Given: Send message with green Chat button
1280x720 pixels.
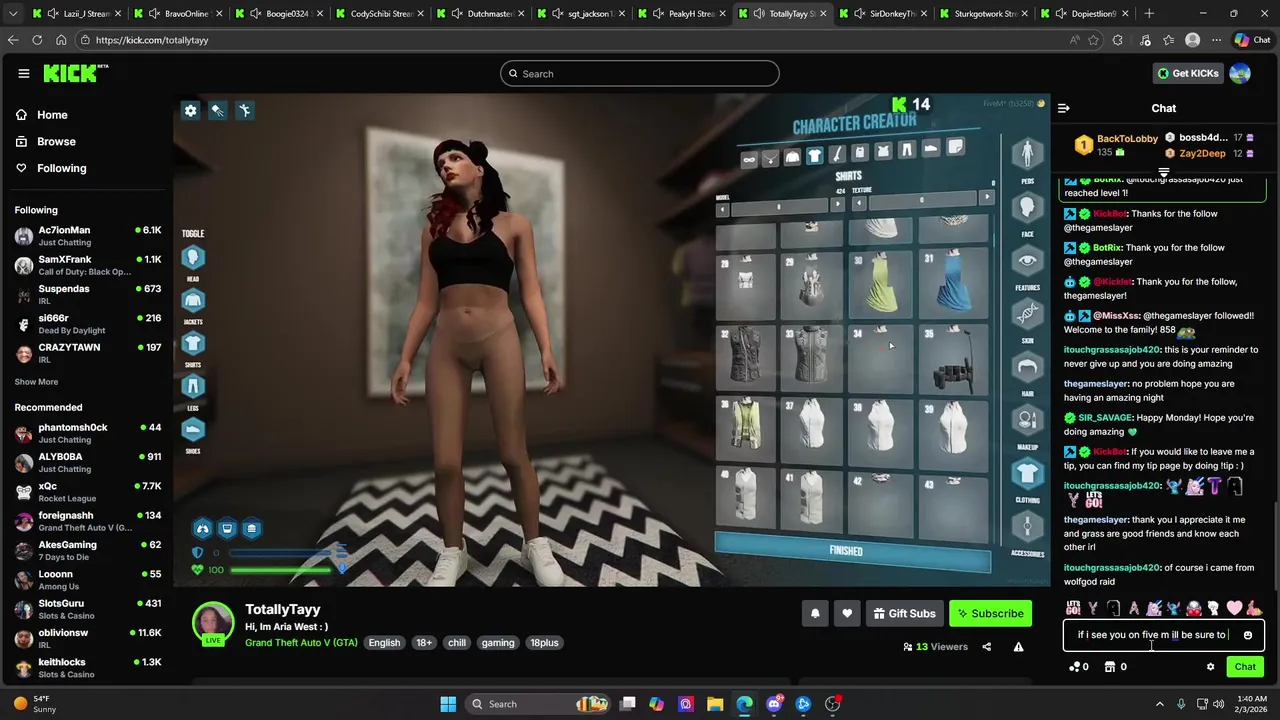Looking at the screenshot, I should 1245,667.
